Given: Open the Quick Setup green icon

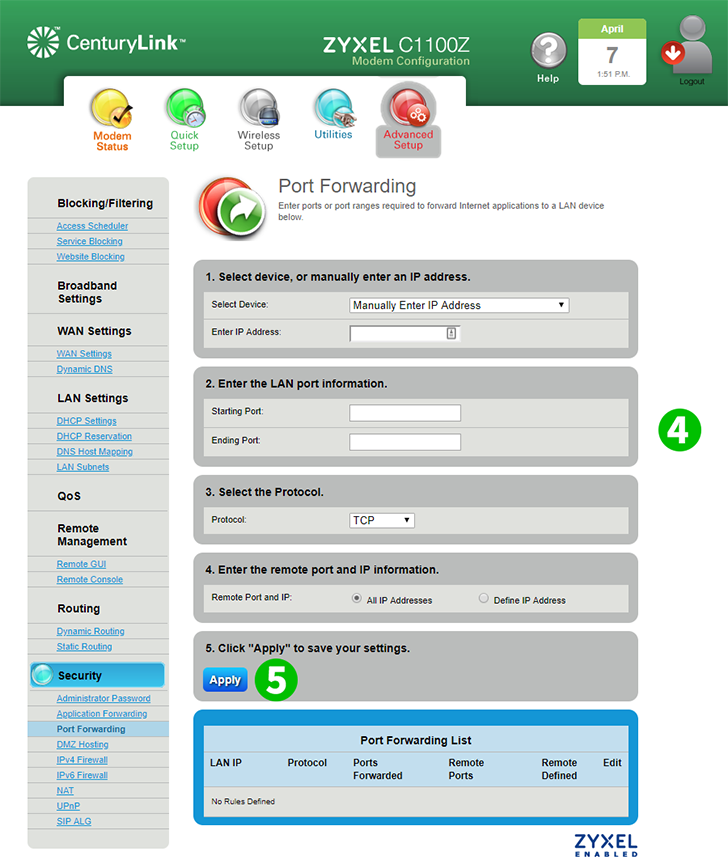Looking at the screenshot, I should pos(185,108).
